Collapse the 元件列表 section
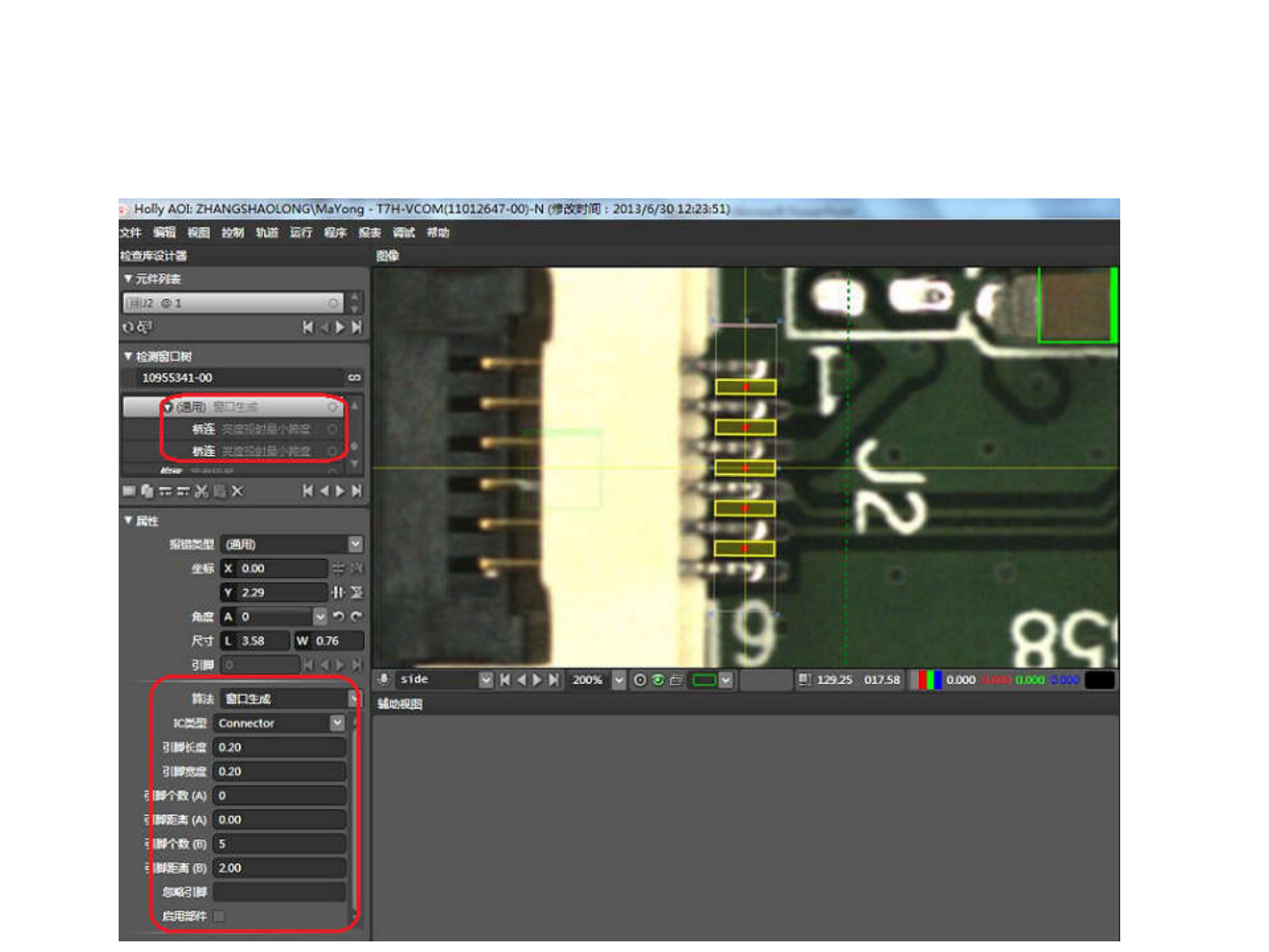1269x952 pixels. [x=128, y=279]
